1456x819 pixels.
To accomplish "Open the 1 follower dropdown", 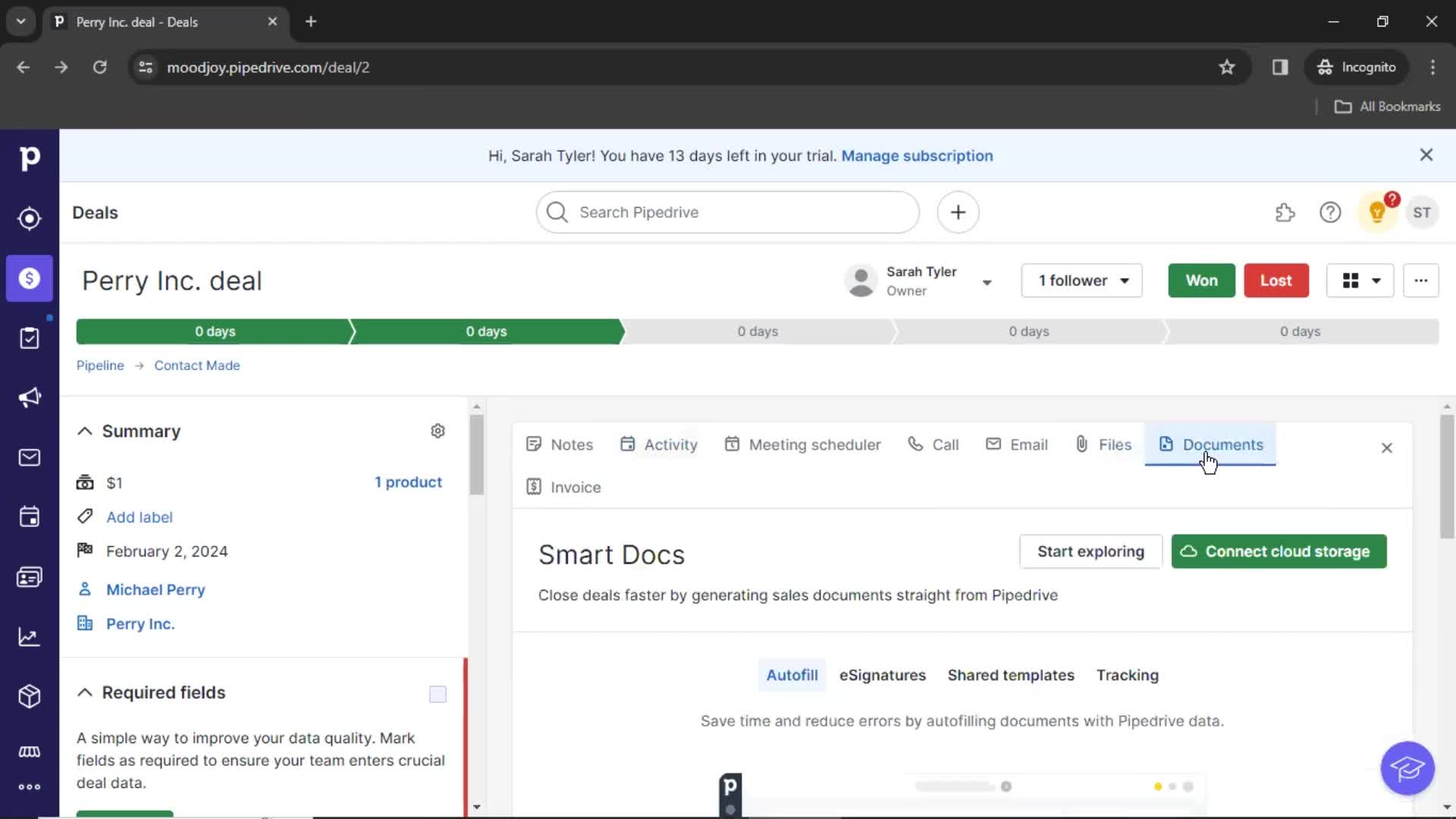I will coord(1082,281).
